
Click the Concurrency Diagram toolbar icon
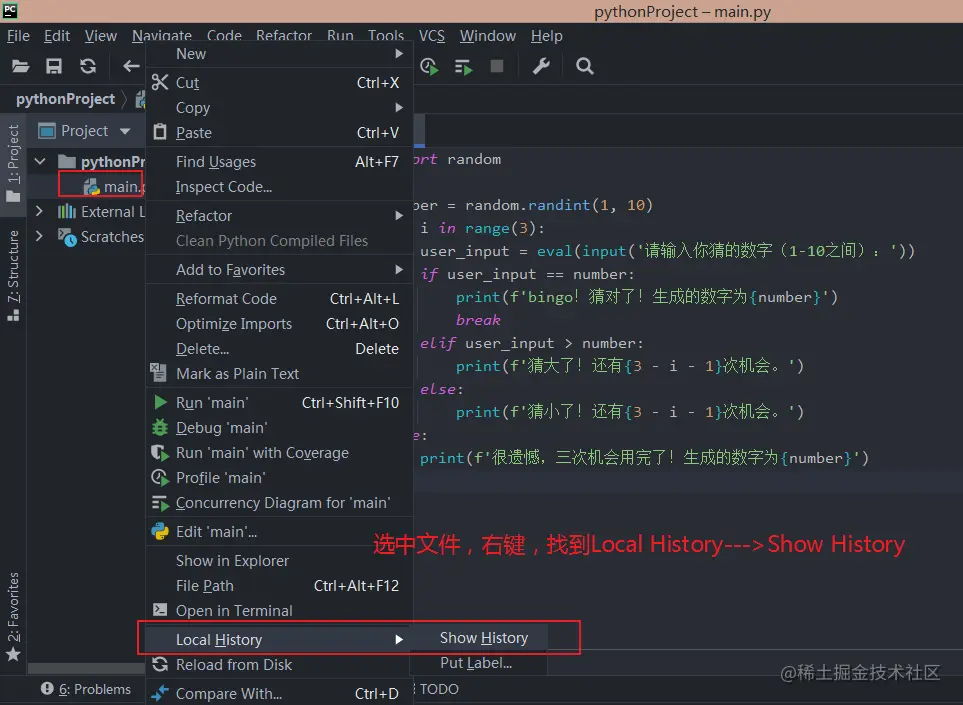[x=463, y=66]
